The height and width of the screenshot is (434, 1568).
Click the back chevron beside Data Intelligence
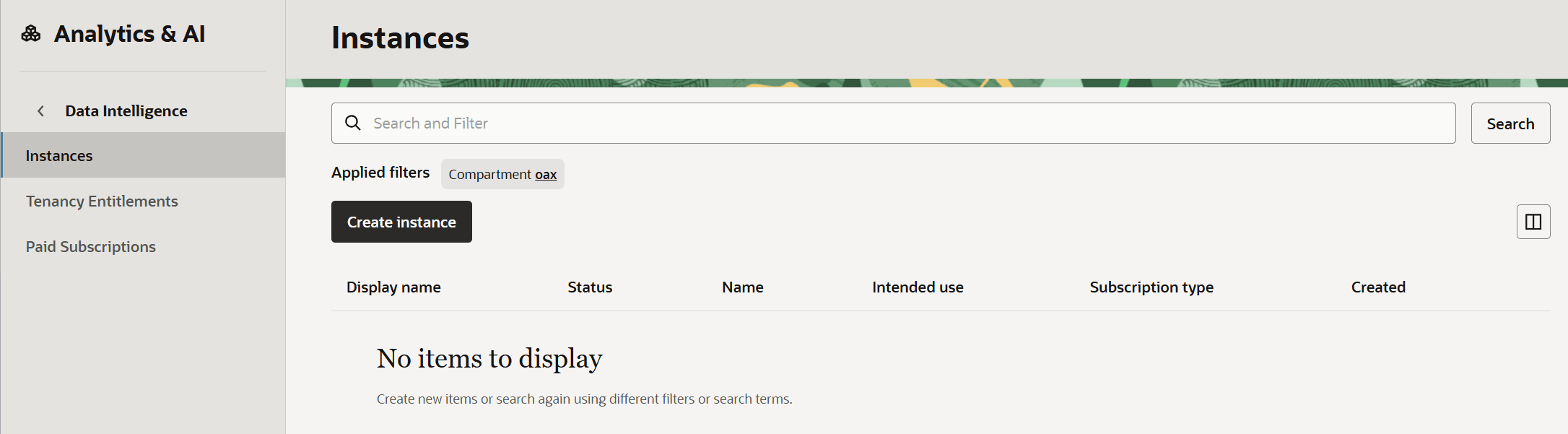41,111
